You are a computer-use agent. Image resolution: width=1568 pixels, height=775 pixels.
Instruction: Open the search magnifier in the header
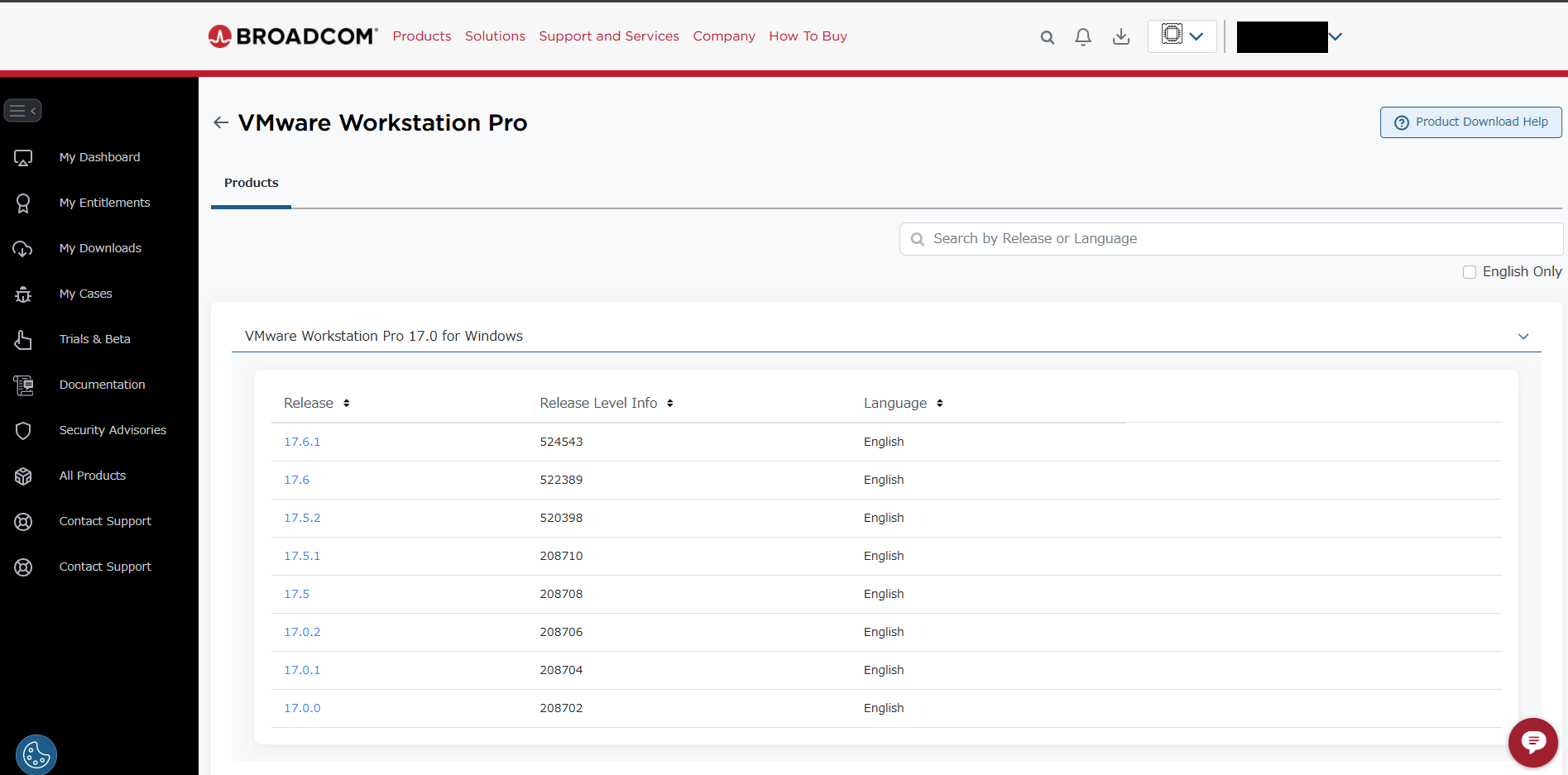[x=1046, y=36]
